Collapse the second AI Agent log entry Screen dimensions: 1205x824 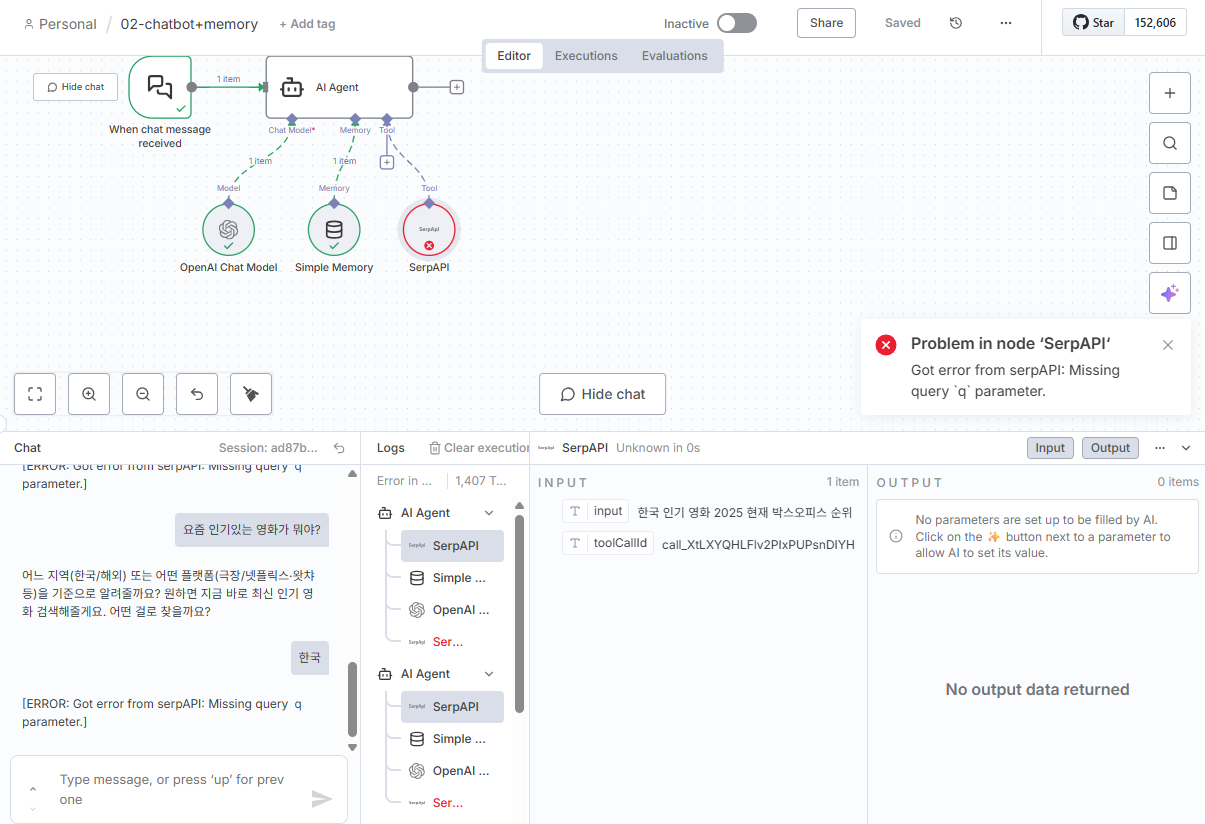tap(489, 674)
